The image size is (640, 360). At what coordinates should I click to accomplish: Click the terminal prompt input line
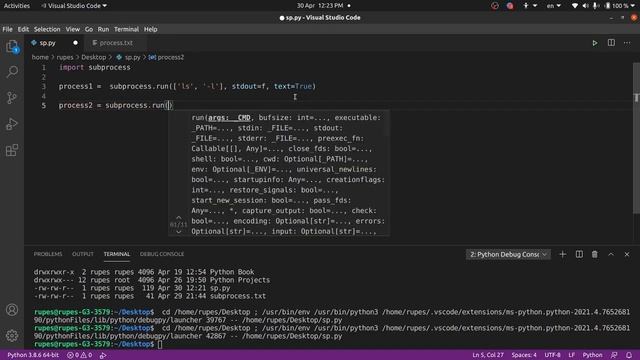pos(331,344)
